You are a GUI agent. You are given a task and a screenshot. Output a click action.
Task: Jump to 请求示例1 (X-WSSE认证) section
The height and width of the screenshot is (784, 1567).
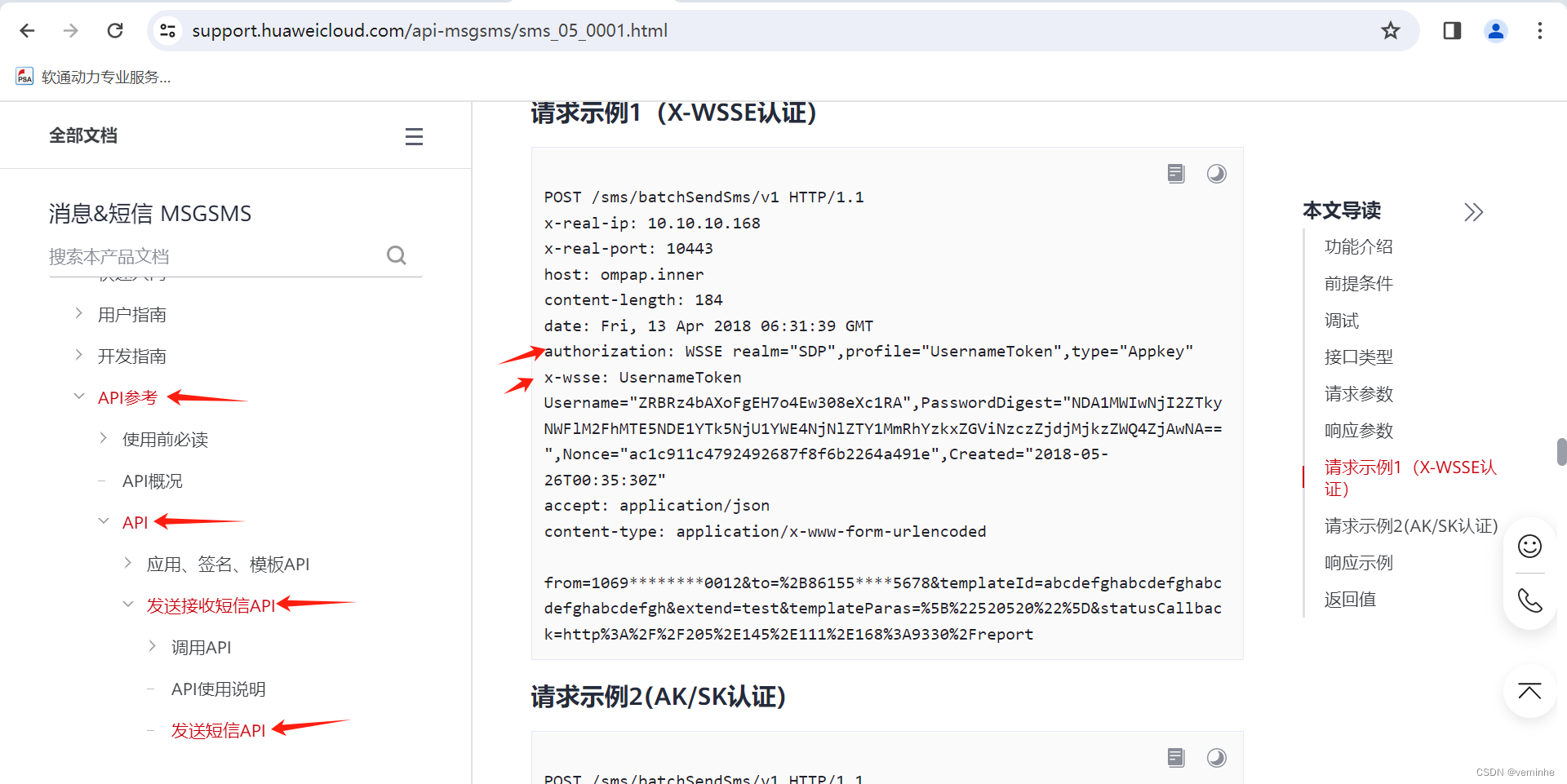click(1410, 478)
